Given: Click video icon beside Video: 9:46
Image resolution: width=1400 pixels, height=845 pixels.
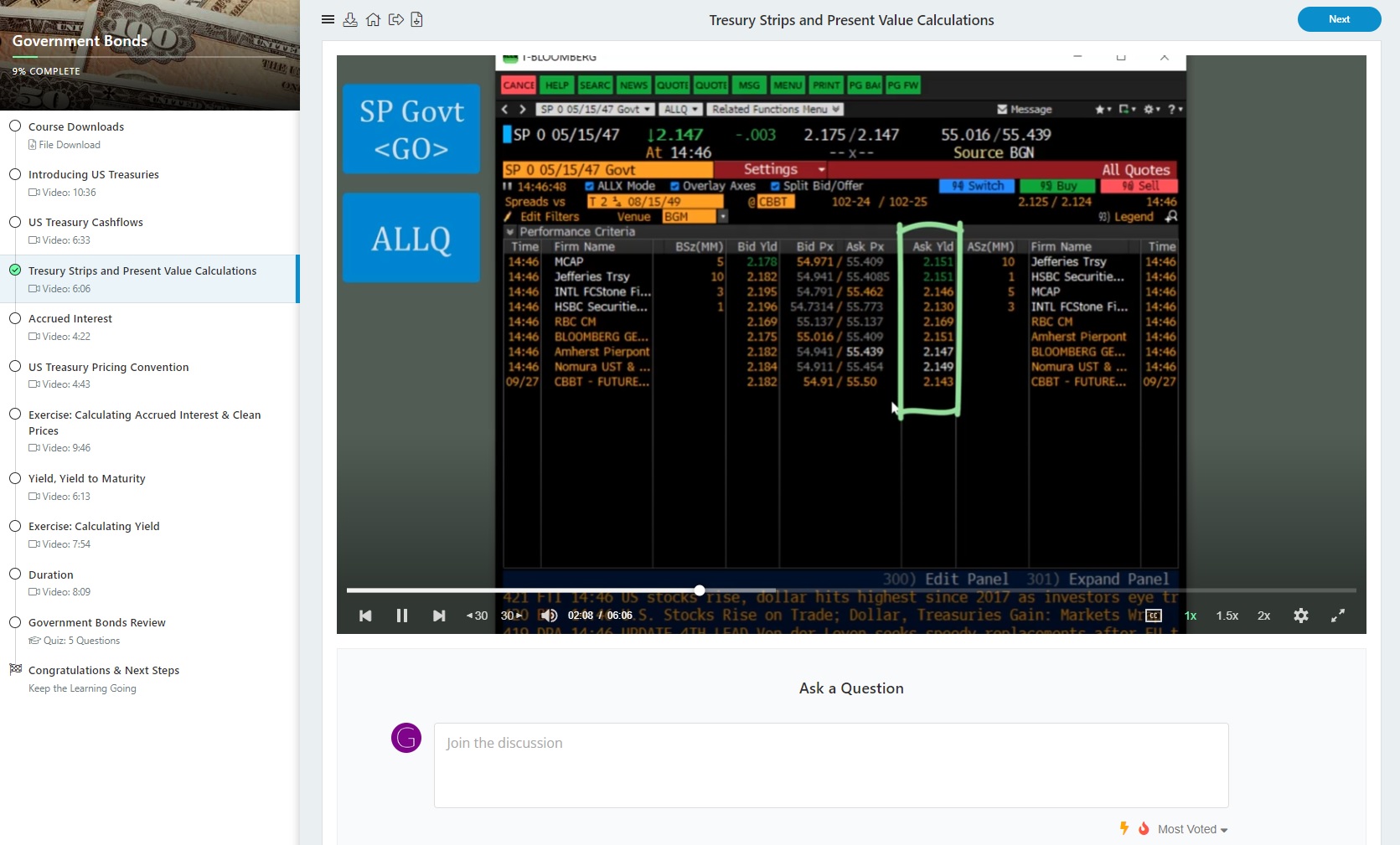Looking at the screenshot, I should [x=34, y=448].
